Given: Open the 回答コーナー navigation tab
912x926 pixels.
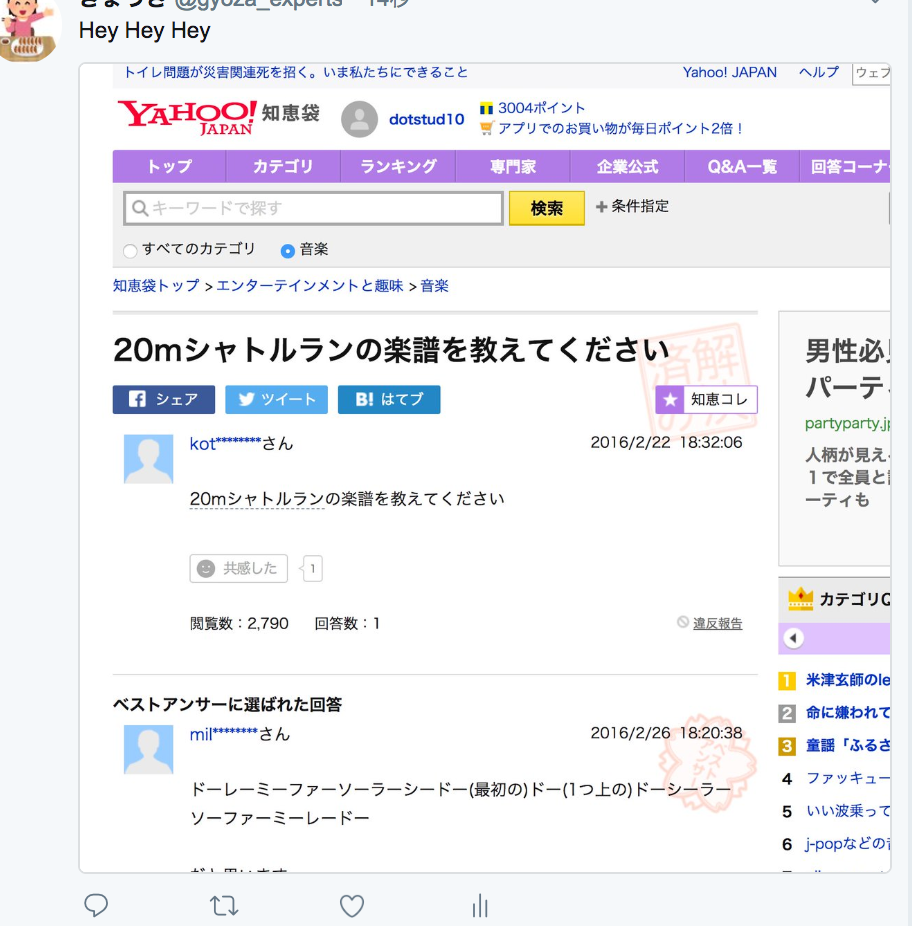Looking at the screenshot, I should (845, 167).
